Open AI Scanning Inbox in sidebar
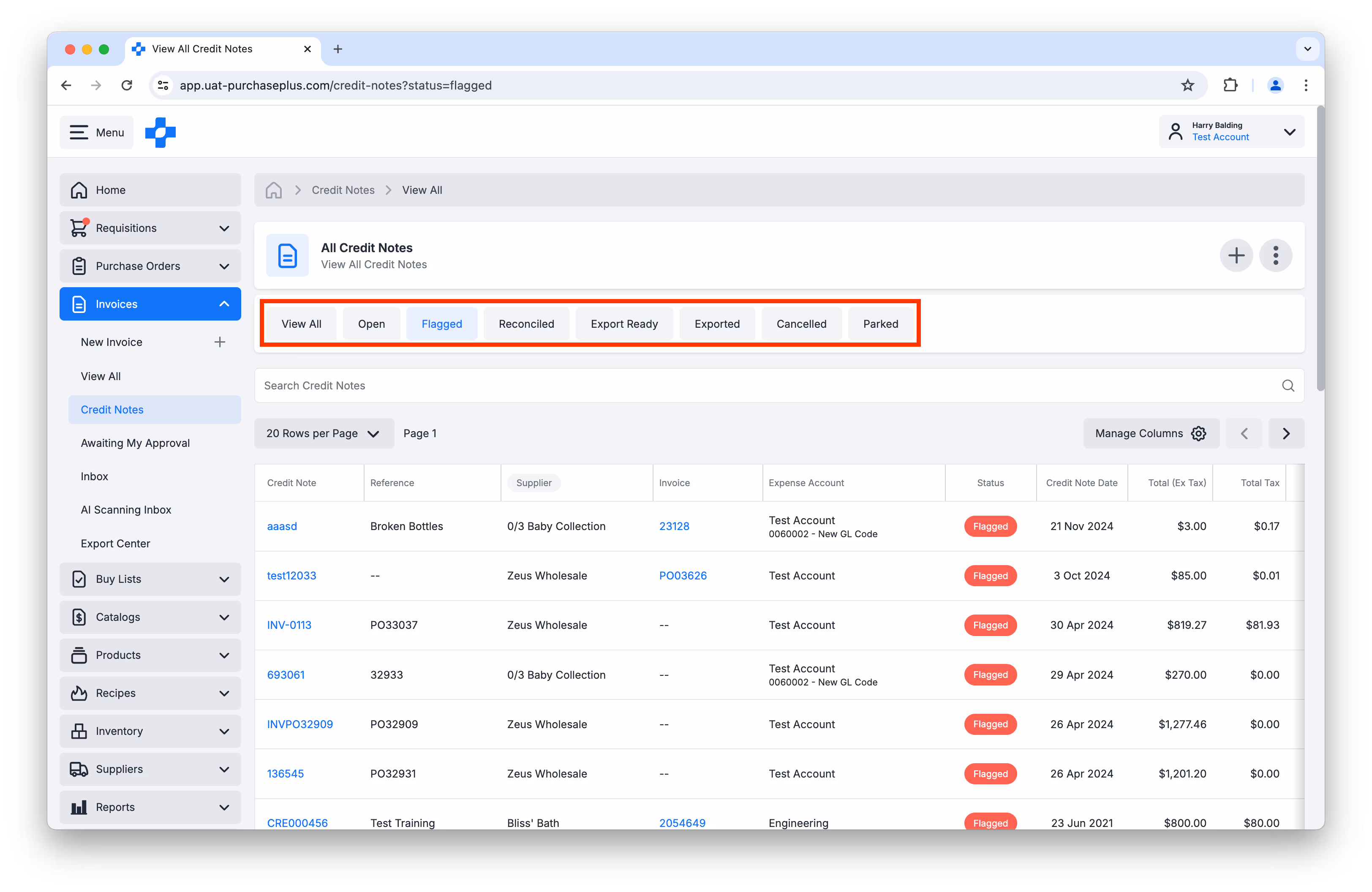The image size is (1372, 892). [126, 510]
